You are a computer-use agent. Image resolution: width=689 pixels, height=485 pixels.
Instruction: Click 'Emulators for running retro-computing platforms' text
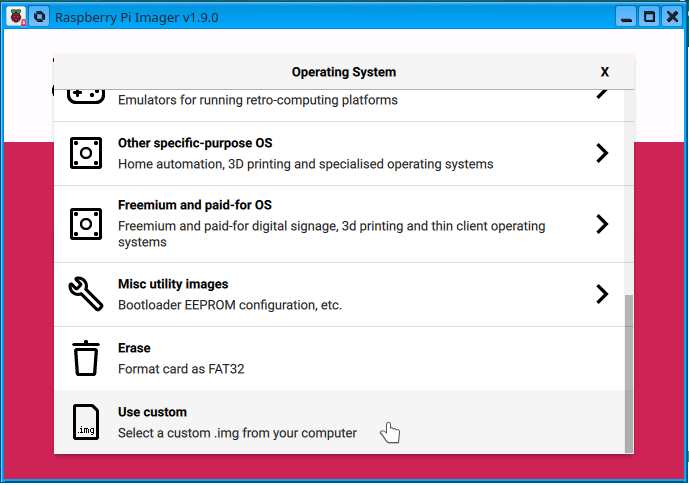(258, 100)
